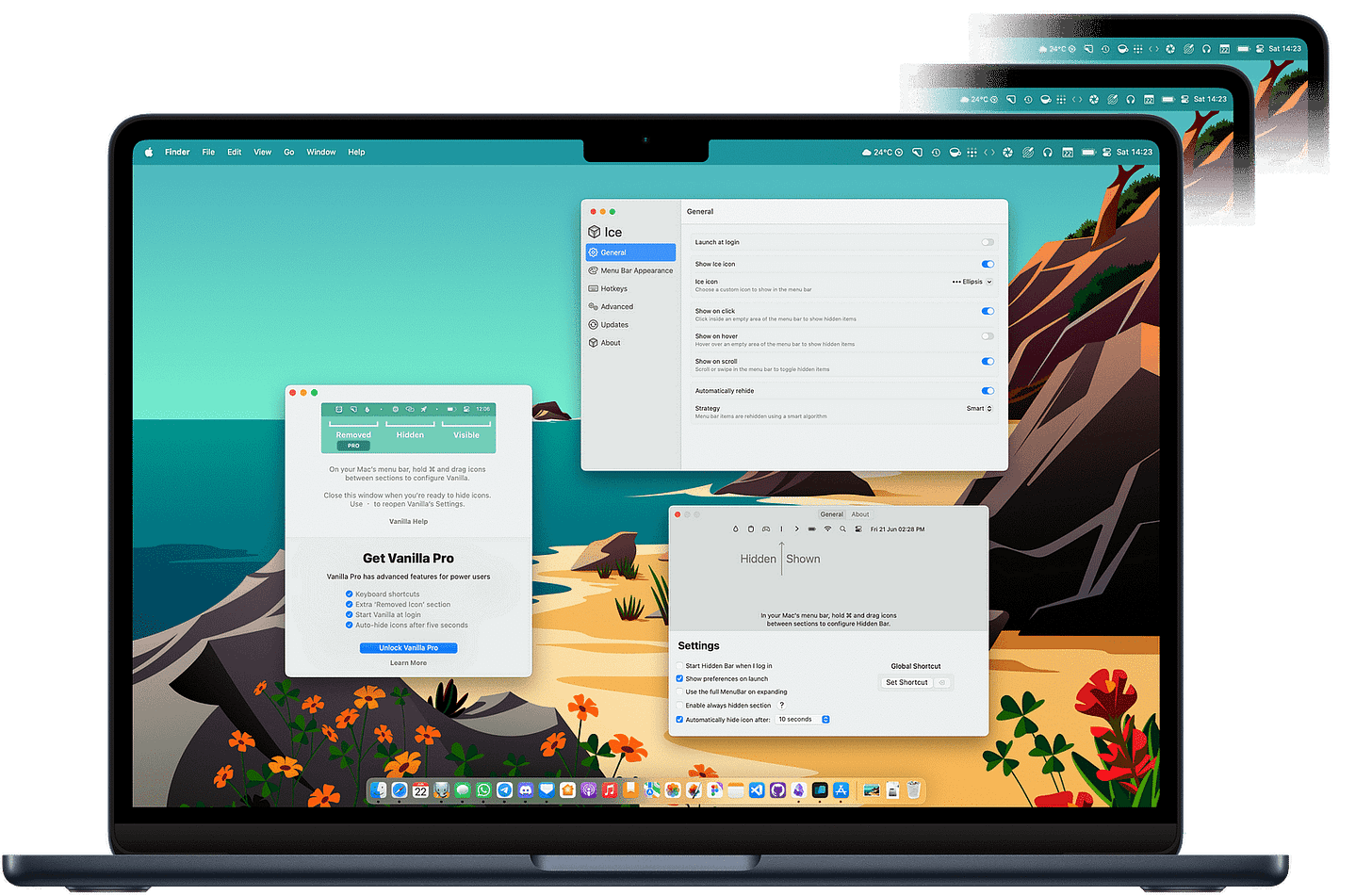The image size is (1372, 895).
Task: Open Discord in the Dock
Action: (x=526, y=790)
